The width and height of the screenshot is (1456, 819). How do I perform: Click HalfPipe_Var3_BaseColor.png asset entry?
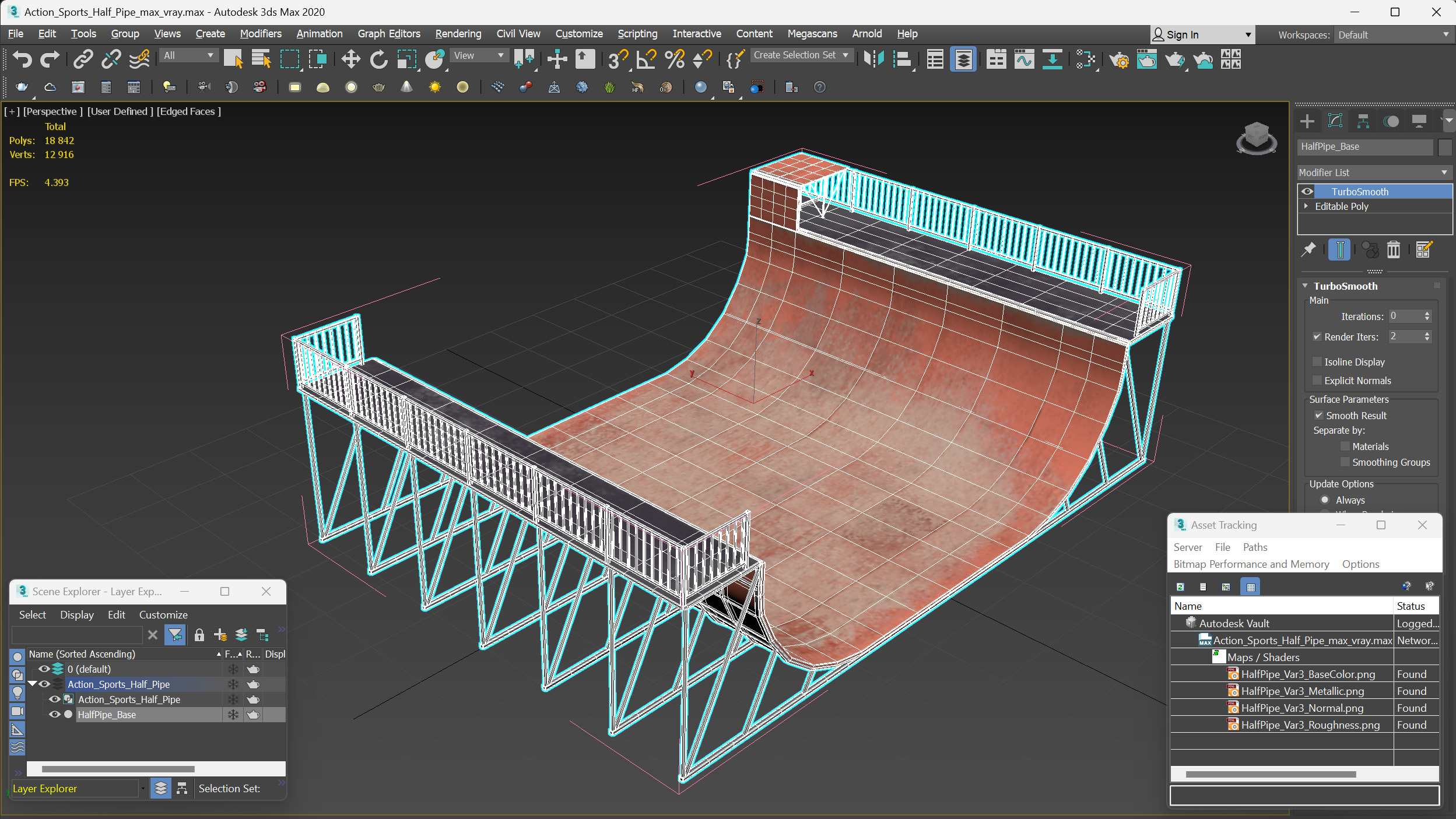pyautogui.click(x=1307, y=674)
